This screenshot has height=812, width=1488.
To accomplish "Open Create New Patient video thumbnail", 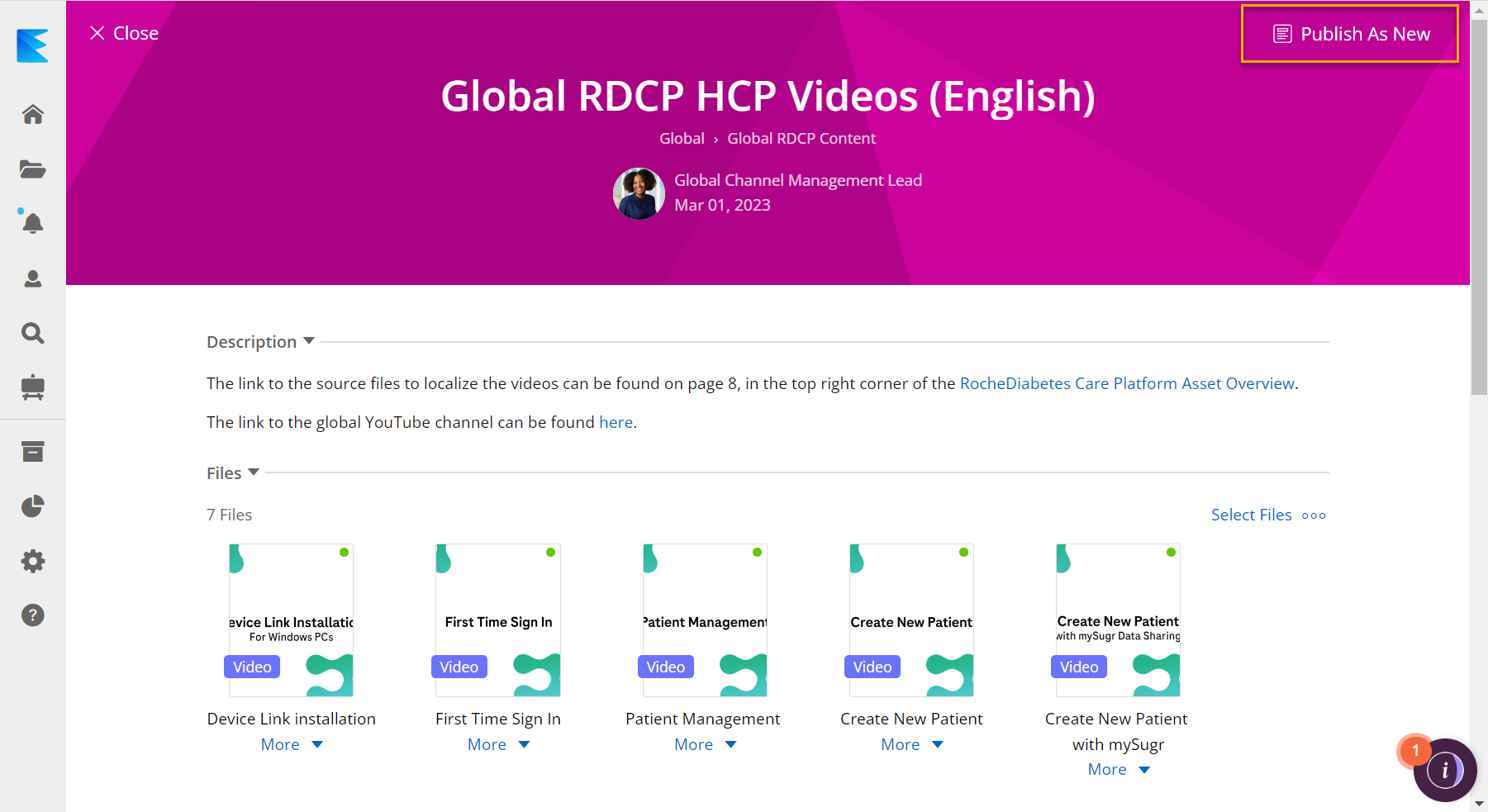I will [911, 620].
